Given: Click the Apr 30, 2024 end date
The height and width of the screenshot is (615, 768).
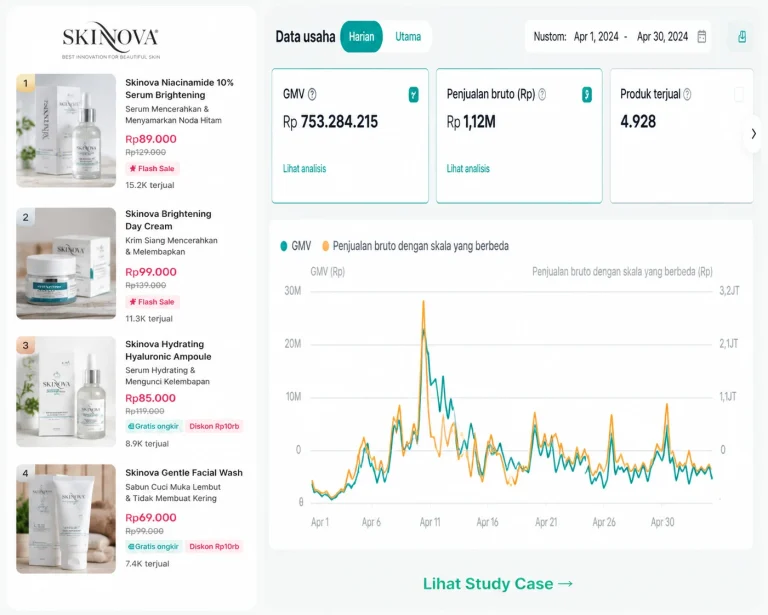Looking at the screenshot, I should pos(662,37).
